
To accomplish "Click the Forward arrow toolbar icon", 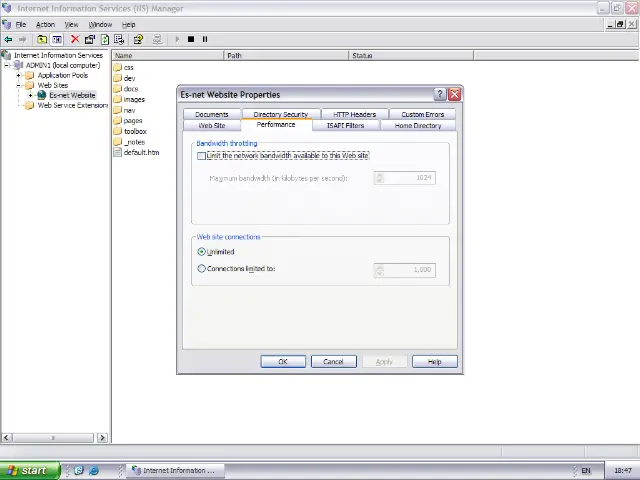I will (22, 40).
